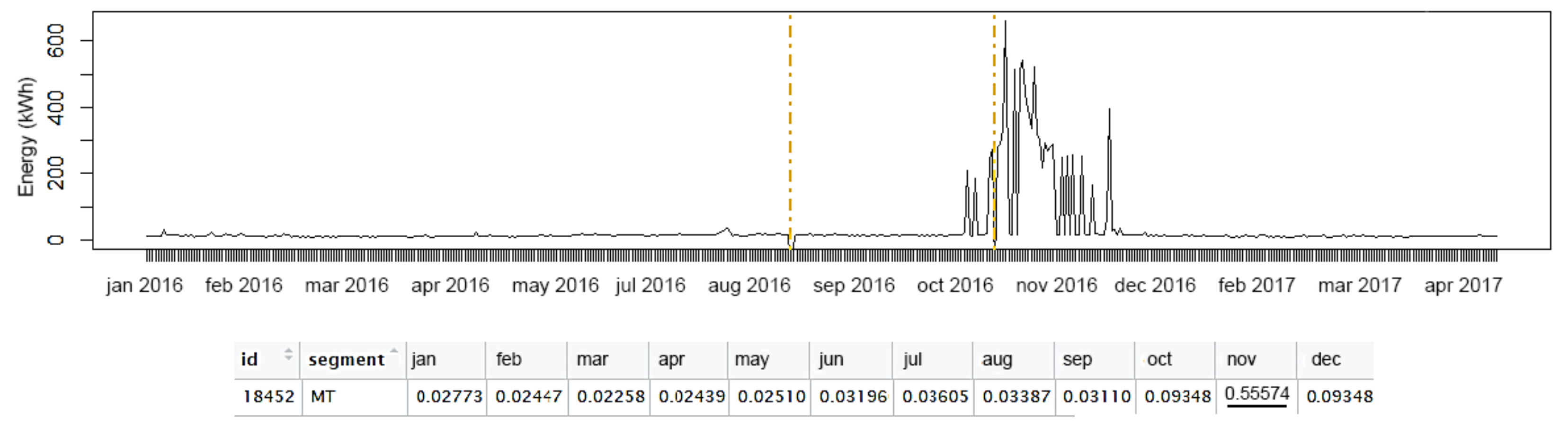
Task: Click the isolated energy spike near 400 kWh
Action: pos(1109,111)
